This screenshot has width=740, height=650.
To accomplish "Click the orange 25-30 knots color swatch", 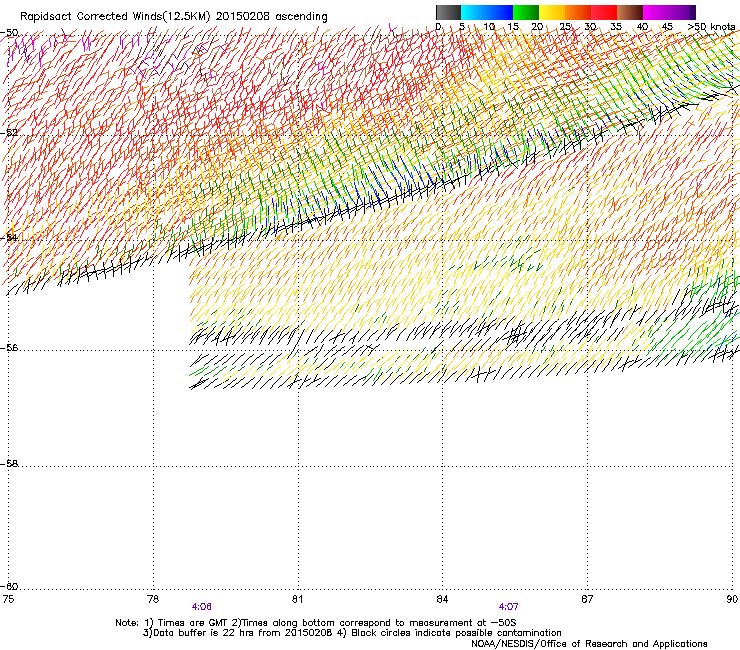I will tap(578, 12).
